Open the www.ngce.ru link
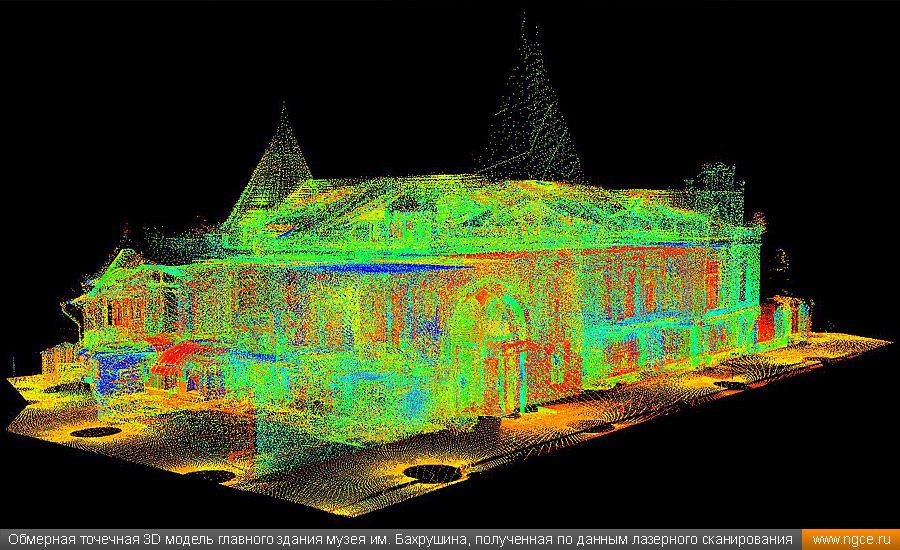 pyautogui.click(x=851, y=540)
